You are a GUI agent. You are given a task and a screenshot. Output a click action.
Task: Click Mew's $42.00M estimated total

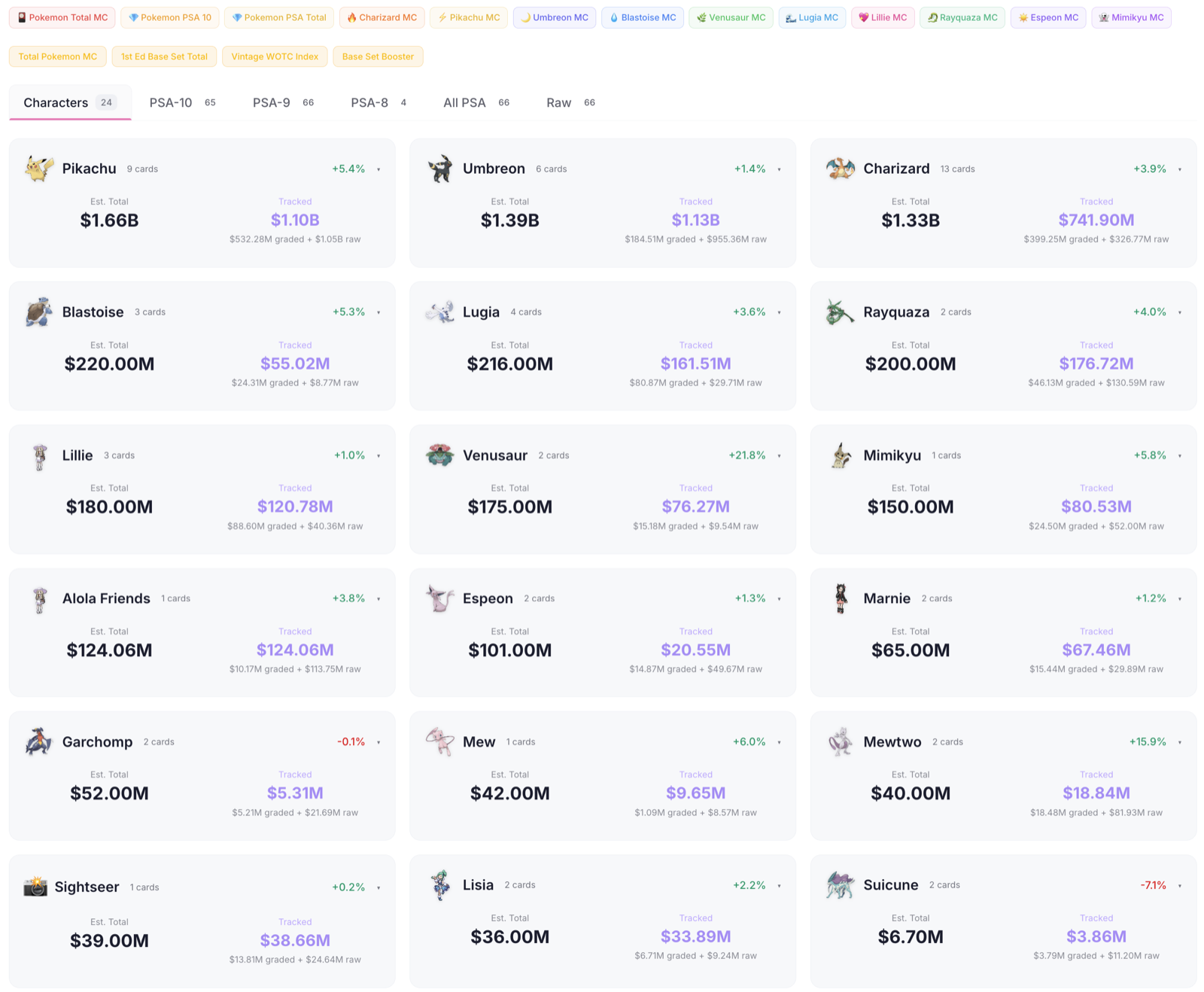coord(510,793)
